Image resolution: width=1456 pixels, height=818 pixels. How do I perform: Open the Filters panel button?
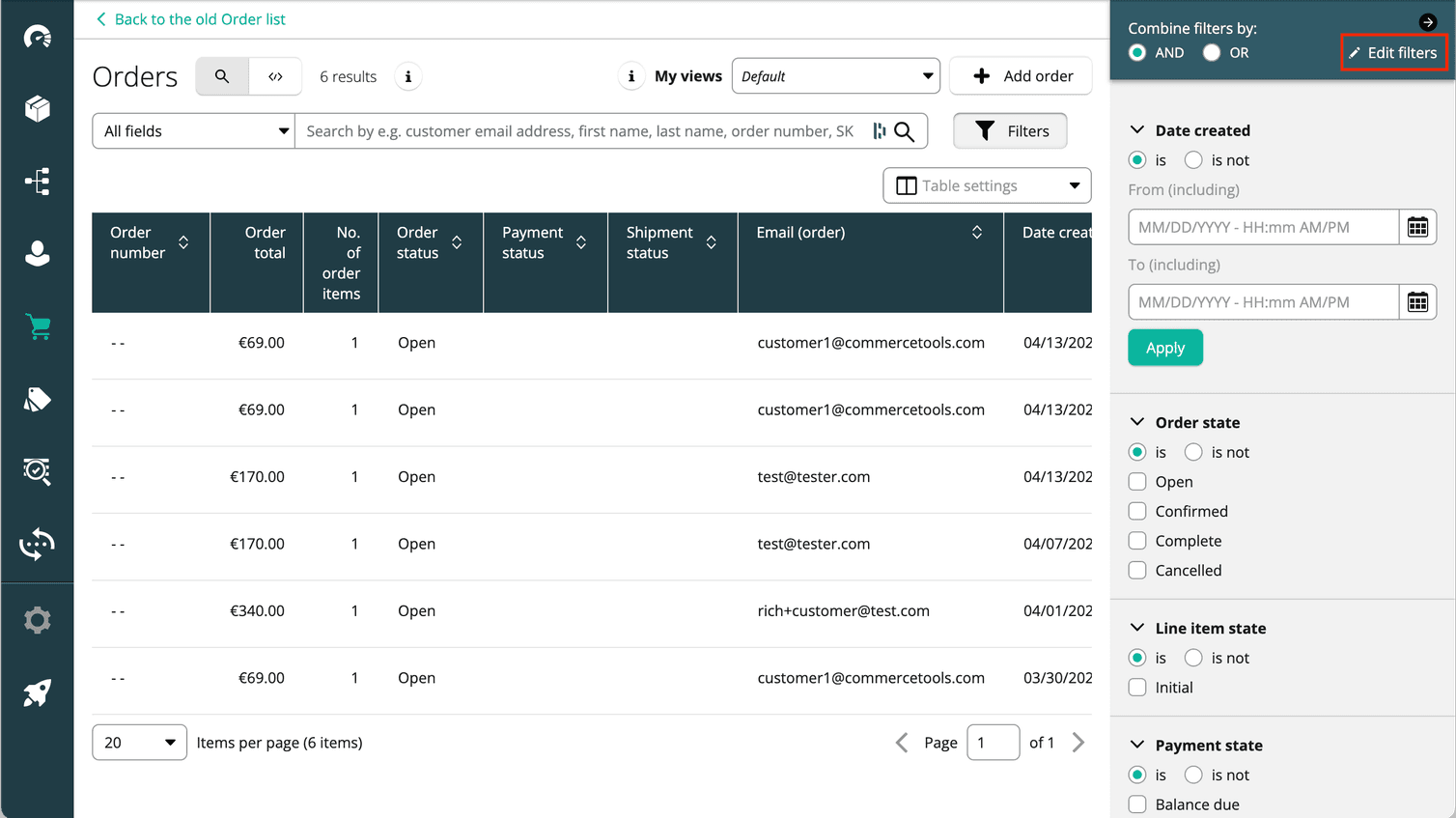pos(1010,130)
